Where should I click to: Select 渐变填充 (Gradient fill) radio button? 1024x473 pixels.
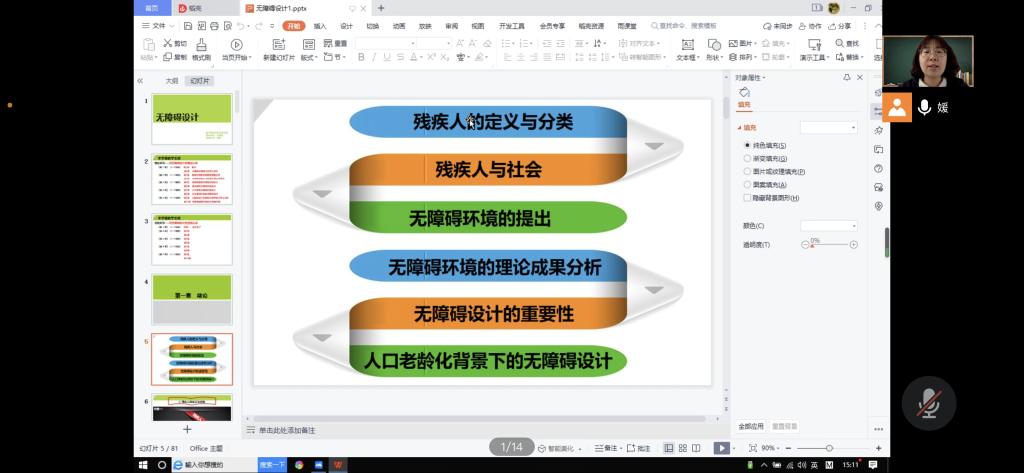[x=747, y=158]
